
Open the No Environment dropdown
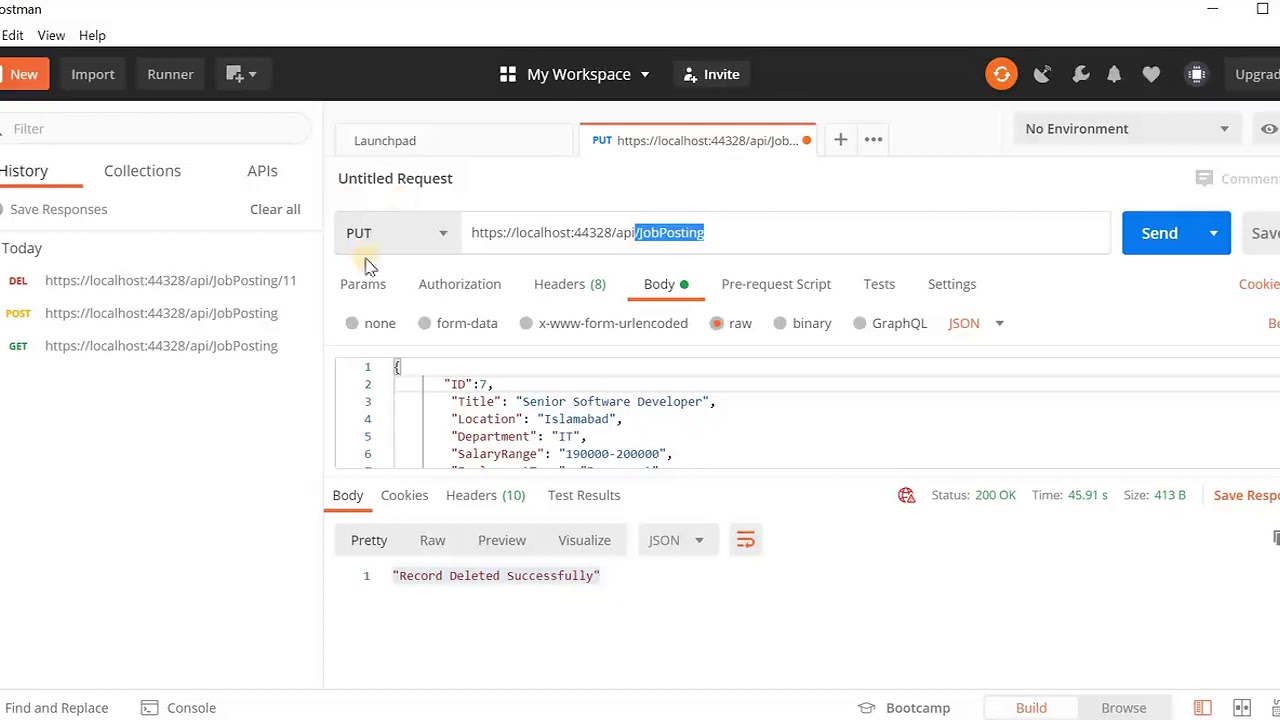(1127, 128)
